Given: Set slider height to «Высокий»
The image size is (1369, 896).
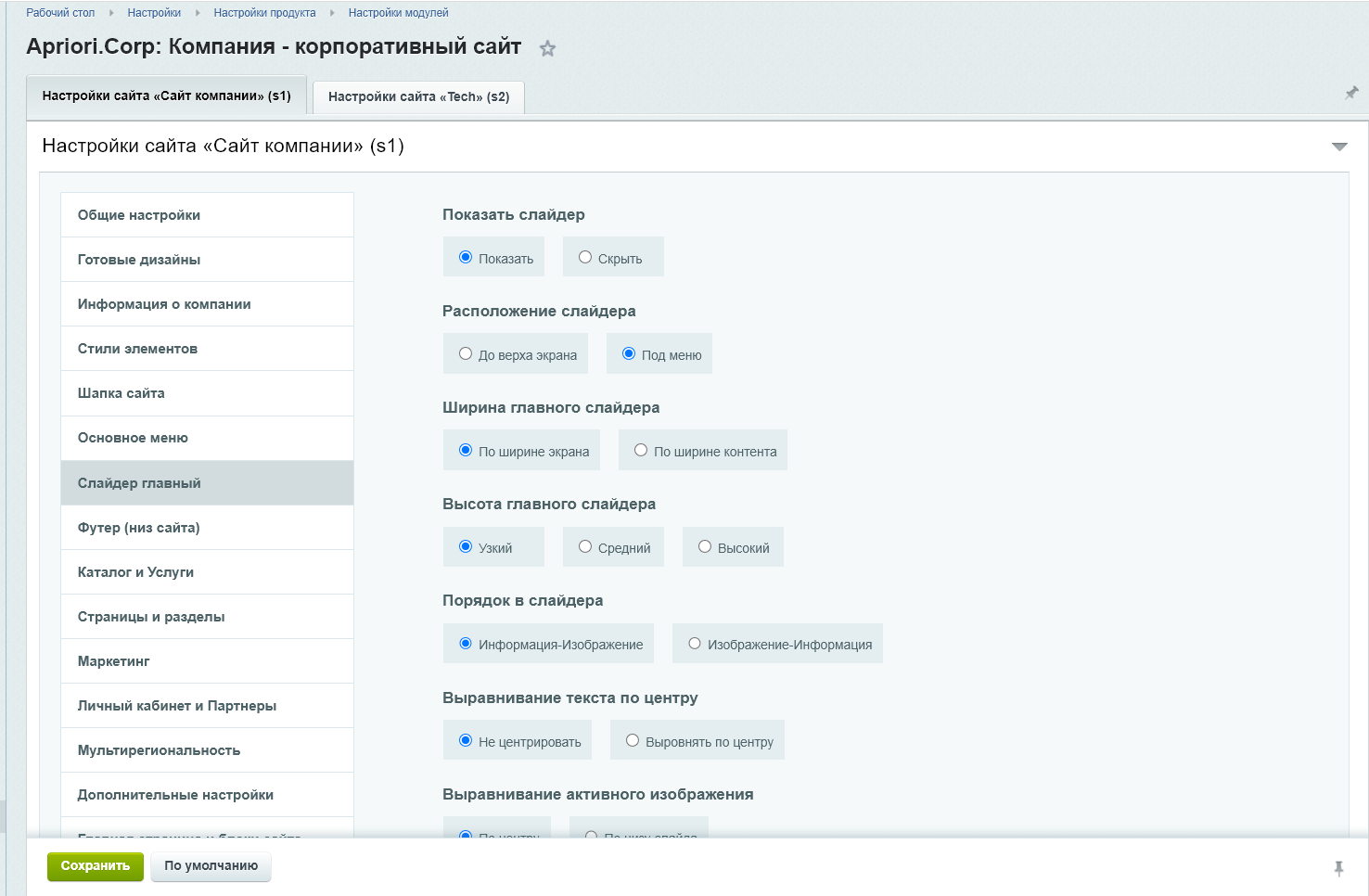Looking at the screenshot, I should tap(705, 547).
